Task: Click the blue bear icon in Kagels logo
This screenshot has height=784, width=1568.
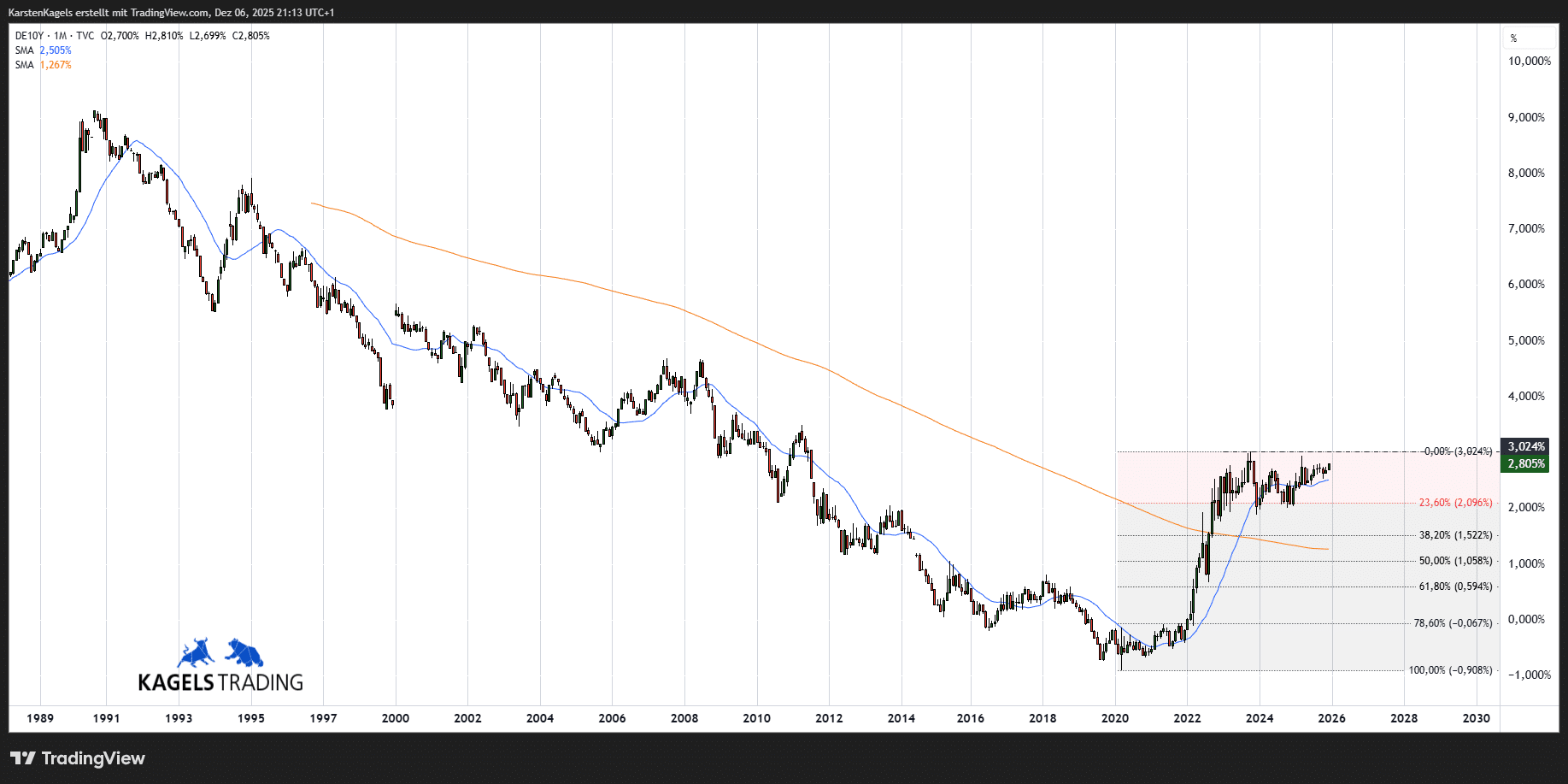Action: click(x=244, y=652)
